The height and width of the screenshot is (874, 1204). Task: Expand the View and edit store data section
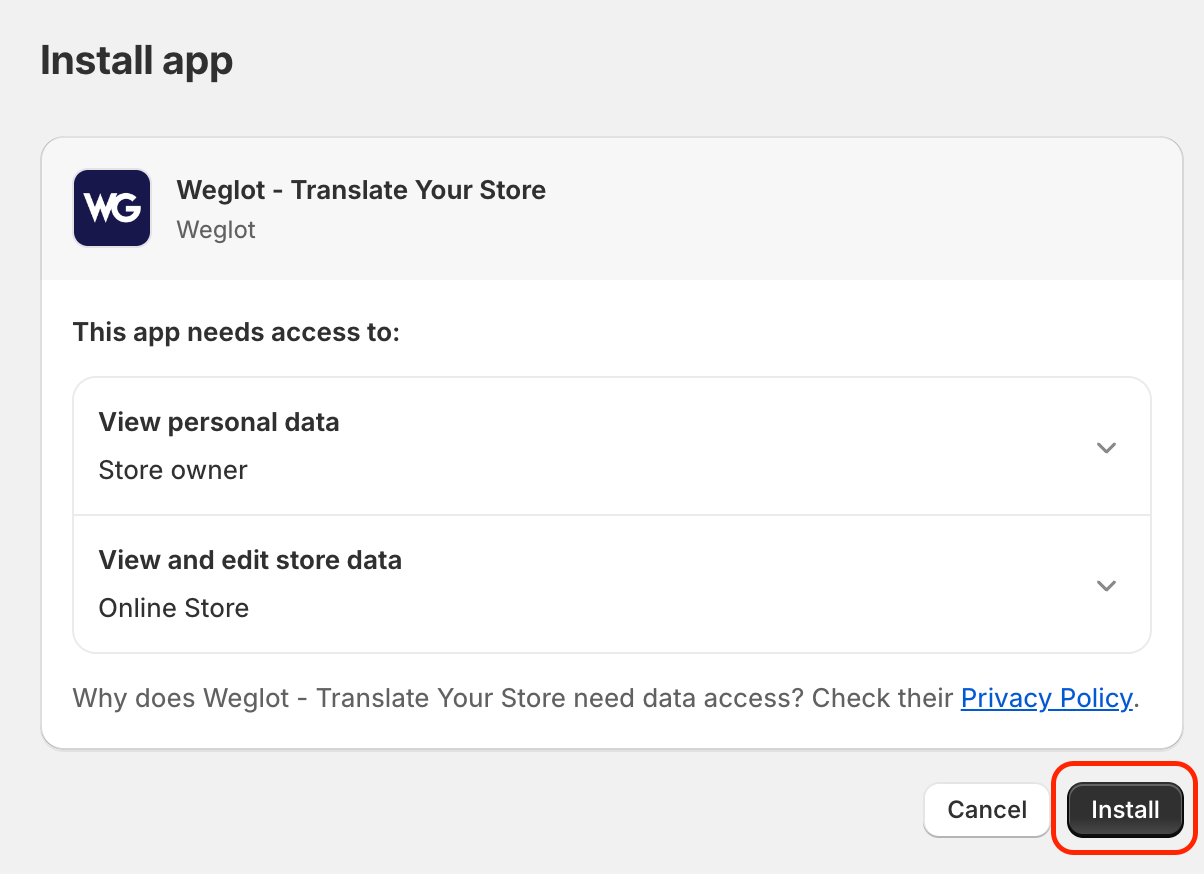point(1106,586)
